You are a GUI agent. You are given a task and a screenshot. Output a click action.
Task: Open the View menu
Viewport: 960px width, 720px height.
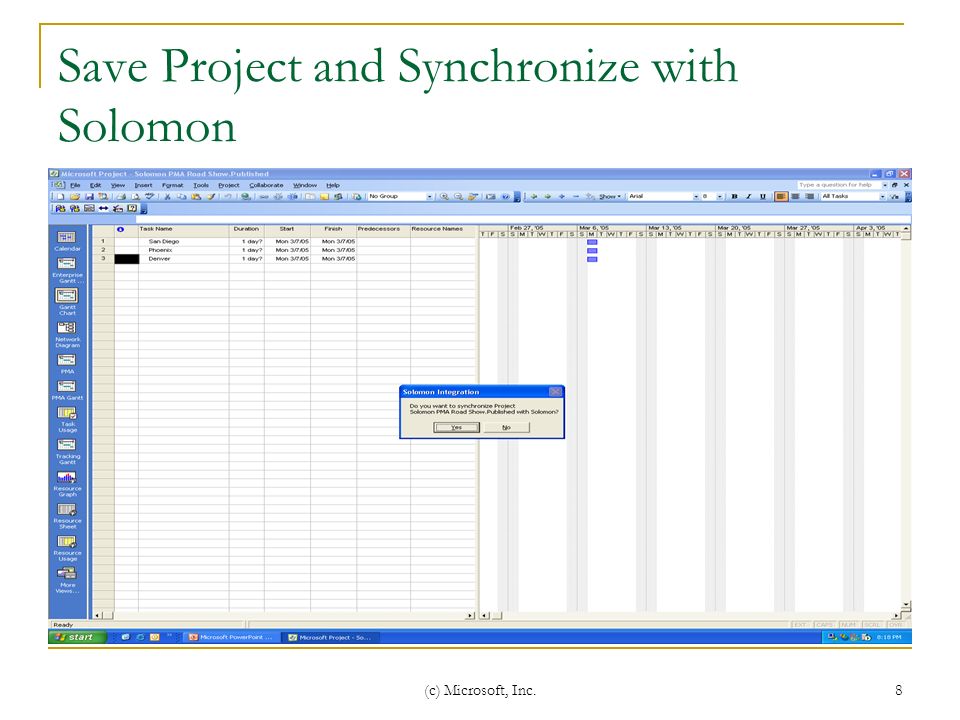pyautogui.click(x=118, y=185)
